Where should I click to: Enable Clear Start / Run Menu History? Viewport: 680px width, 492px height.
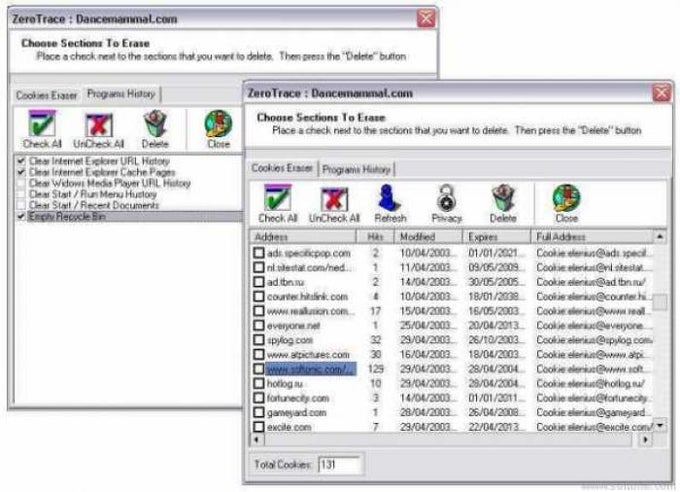21,194
